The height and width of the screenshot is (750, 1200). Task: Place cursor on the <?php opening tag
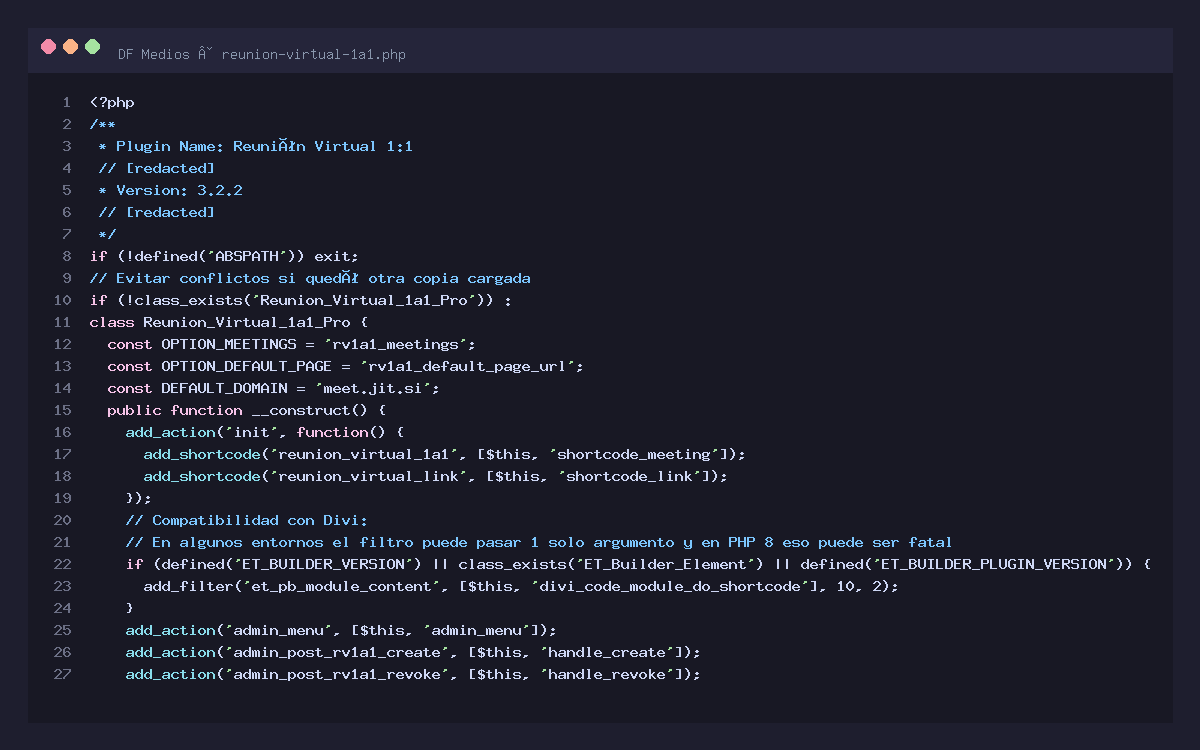click(x=112, y=102)
